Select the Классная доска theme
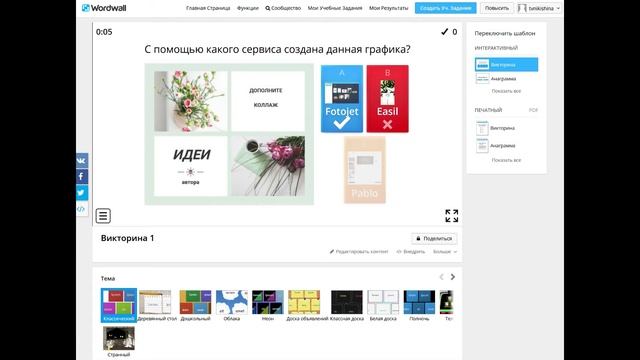640x360 pixels. [347, 305]
